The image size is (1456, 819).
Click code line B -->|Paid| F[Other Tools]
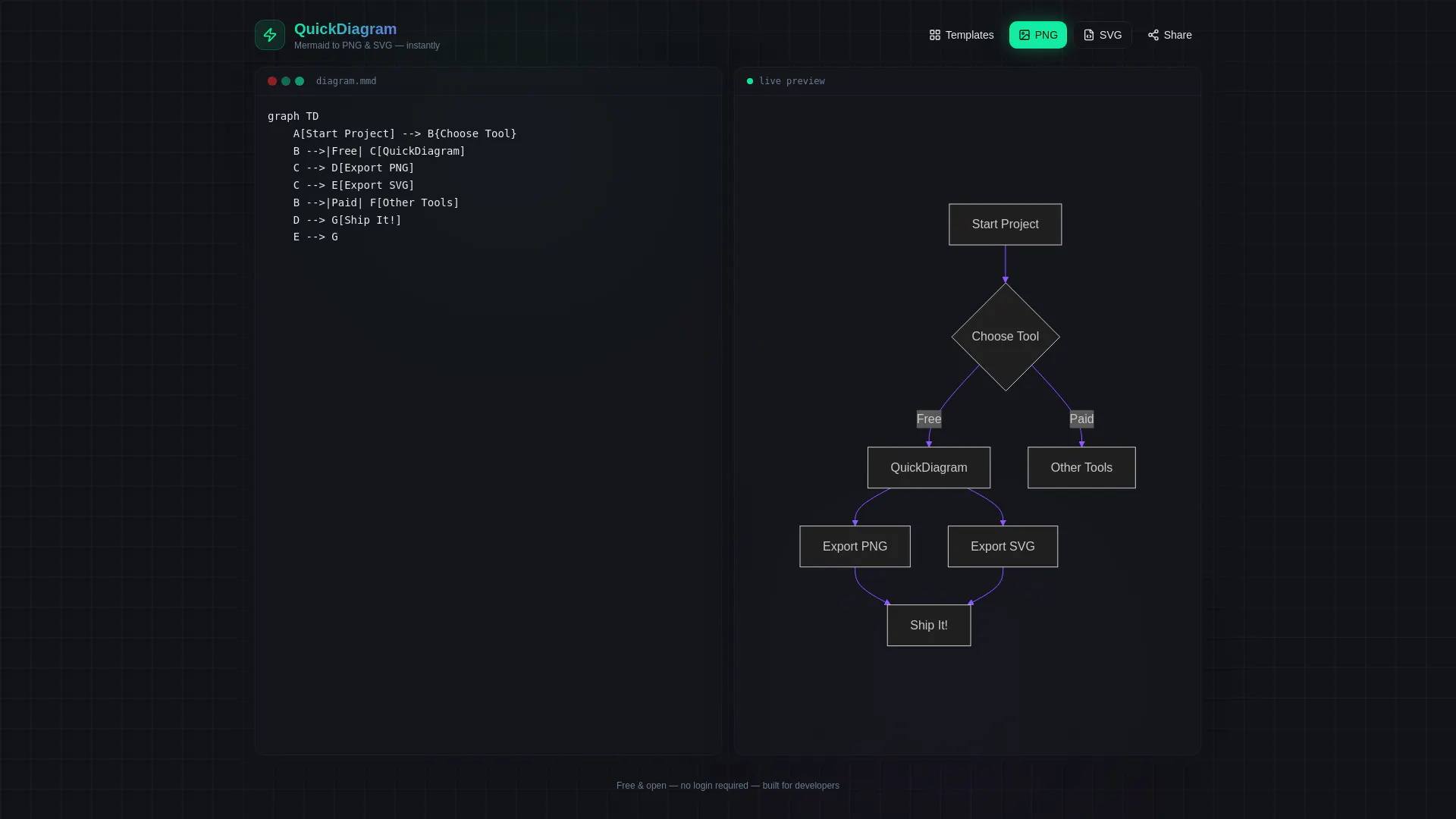(x=376, y=202)
